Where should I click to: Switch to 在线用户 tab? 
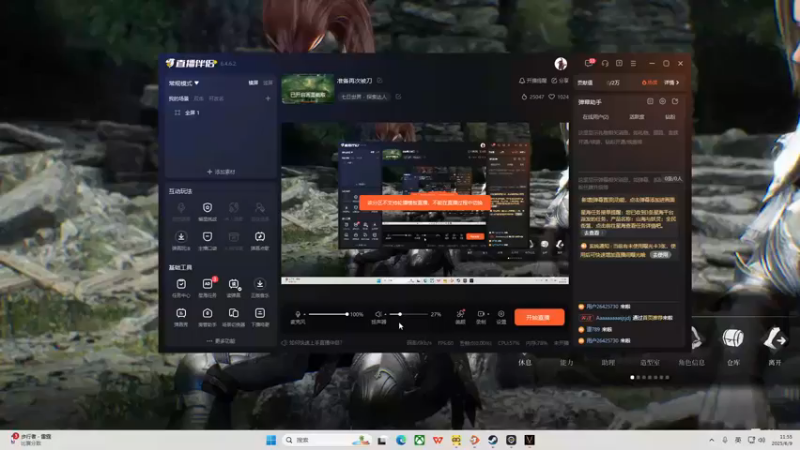595,117
